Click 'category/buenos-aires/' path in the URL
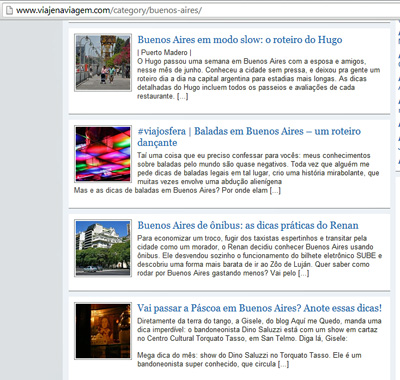Image resolution: width=400 pixels, height=380 pixels. pos(158,11)
